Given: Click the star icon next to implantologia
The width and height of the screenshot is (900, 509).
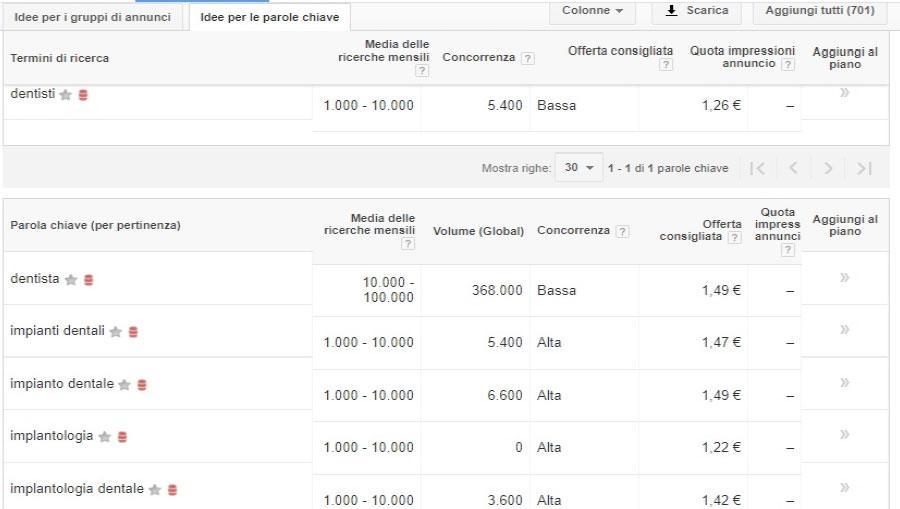Looking at the screenshot, I should (x=104, y=437).
